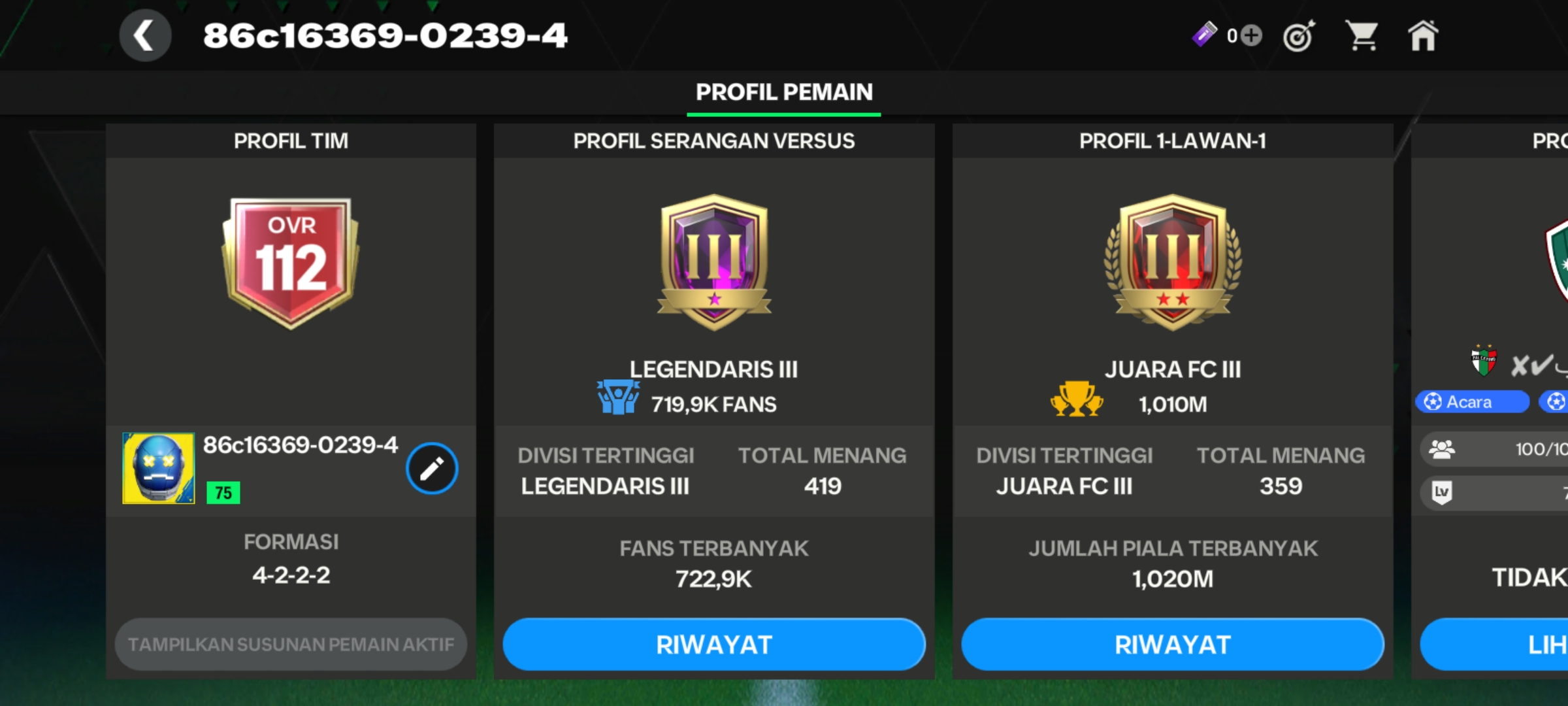
Task: Select the OVR 112 team rating badge
Action: coord(291,263)
